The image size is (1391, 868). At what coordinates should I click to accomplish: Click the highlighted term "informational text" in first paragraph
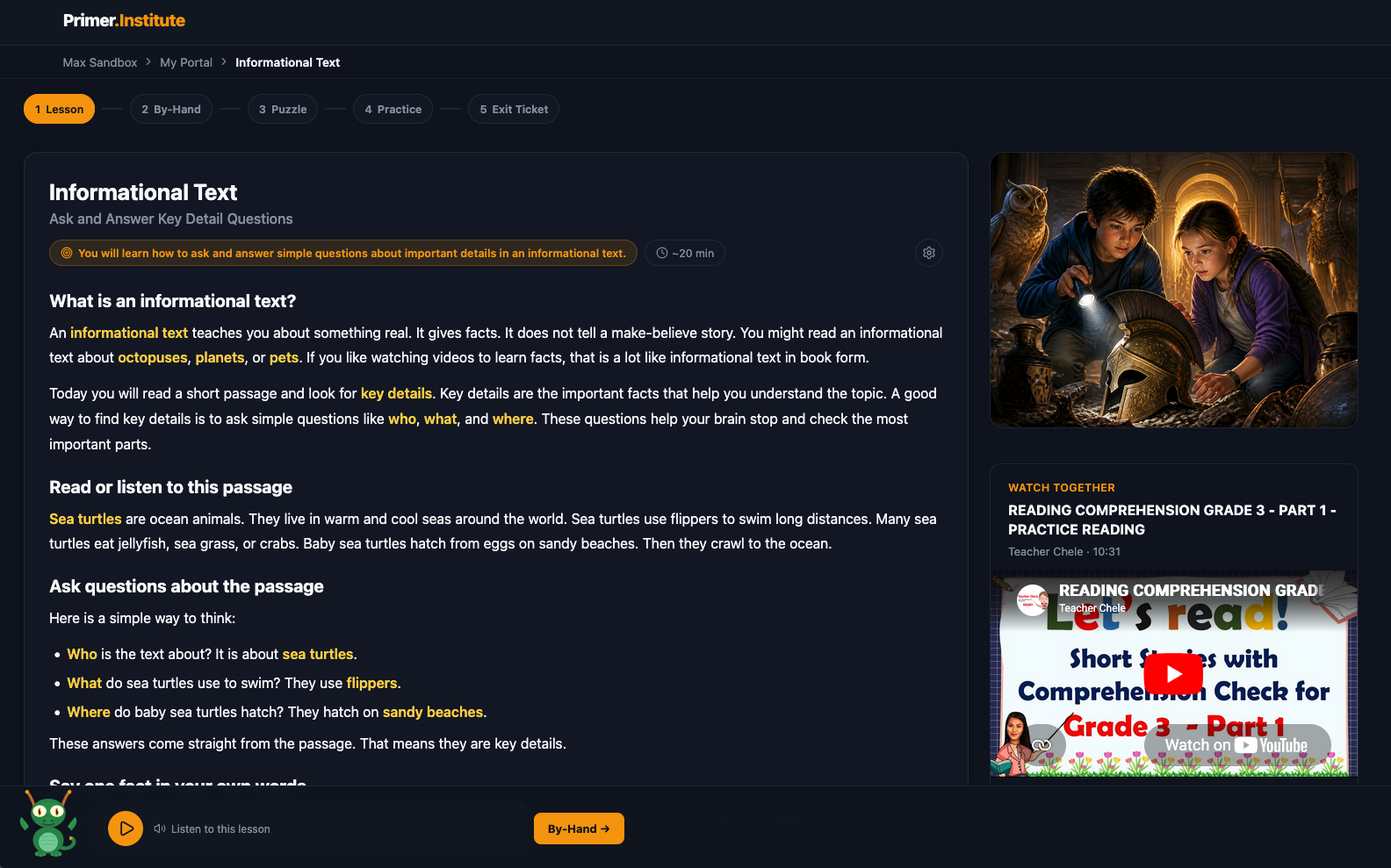tap(129, 333)
